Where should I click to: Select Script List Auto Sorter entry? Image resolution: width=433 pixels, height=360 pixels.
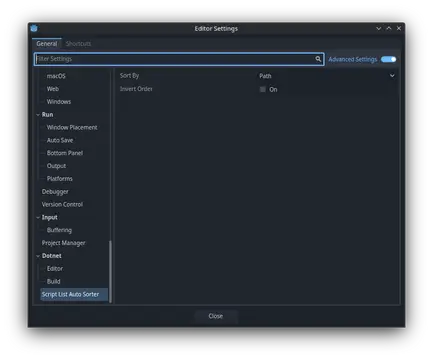pyautogui.click(x=74, y=295)
